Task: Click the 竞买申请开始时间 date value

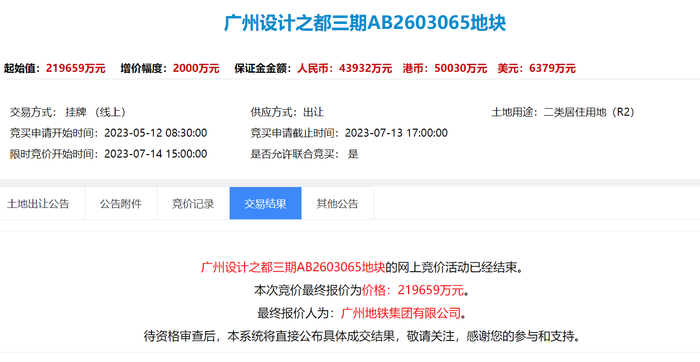Action: click(155, 133)
